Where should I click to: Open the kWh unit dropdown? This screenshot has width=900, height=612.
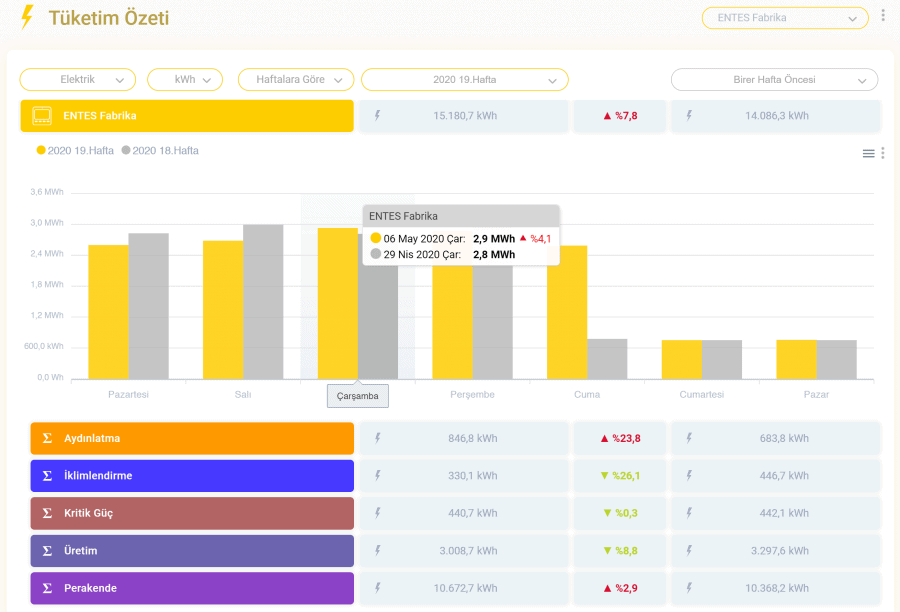[x=185, y=79]
